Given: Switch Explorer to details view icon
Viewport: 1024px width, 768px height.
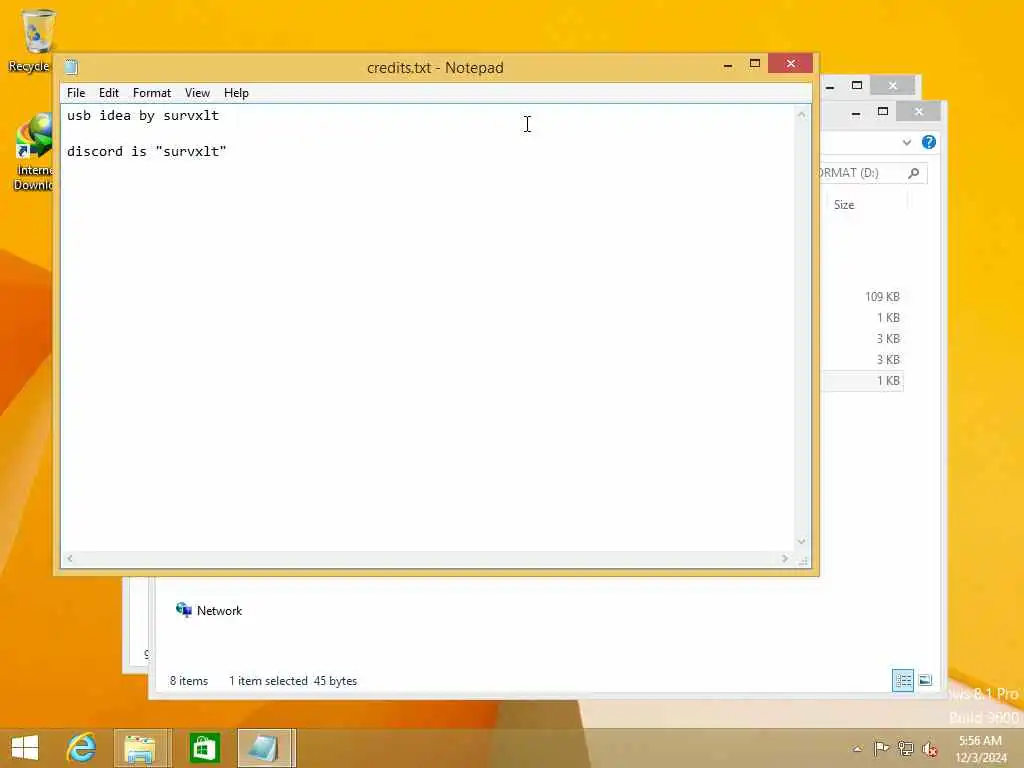Looking at the screenshot, I should click(x=903, y=680).
